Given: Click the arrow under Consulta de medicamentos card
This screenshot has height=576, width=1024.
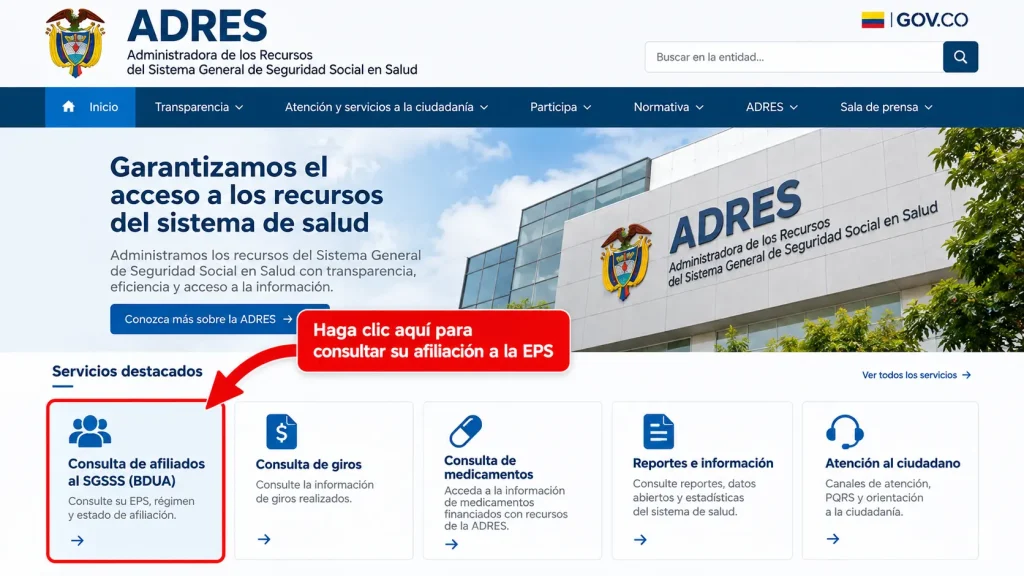Looking at the screenshot, I should tap(451, 544).
